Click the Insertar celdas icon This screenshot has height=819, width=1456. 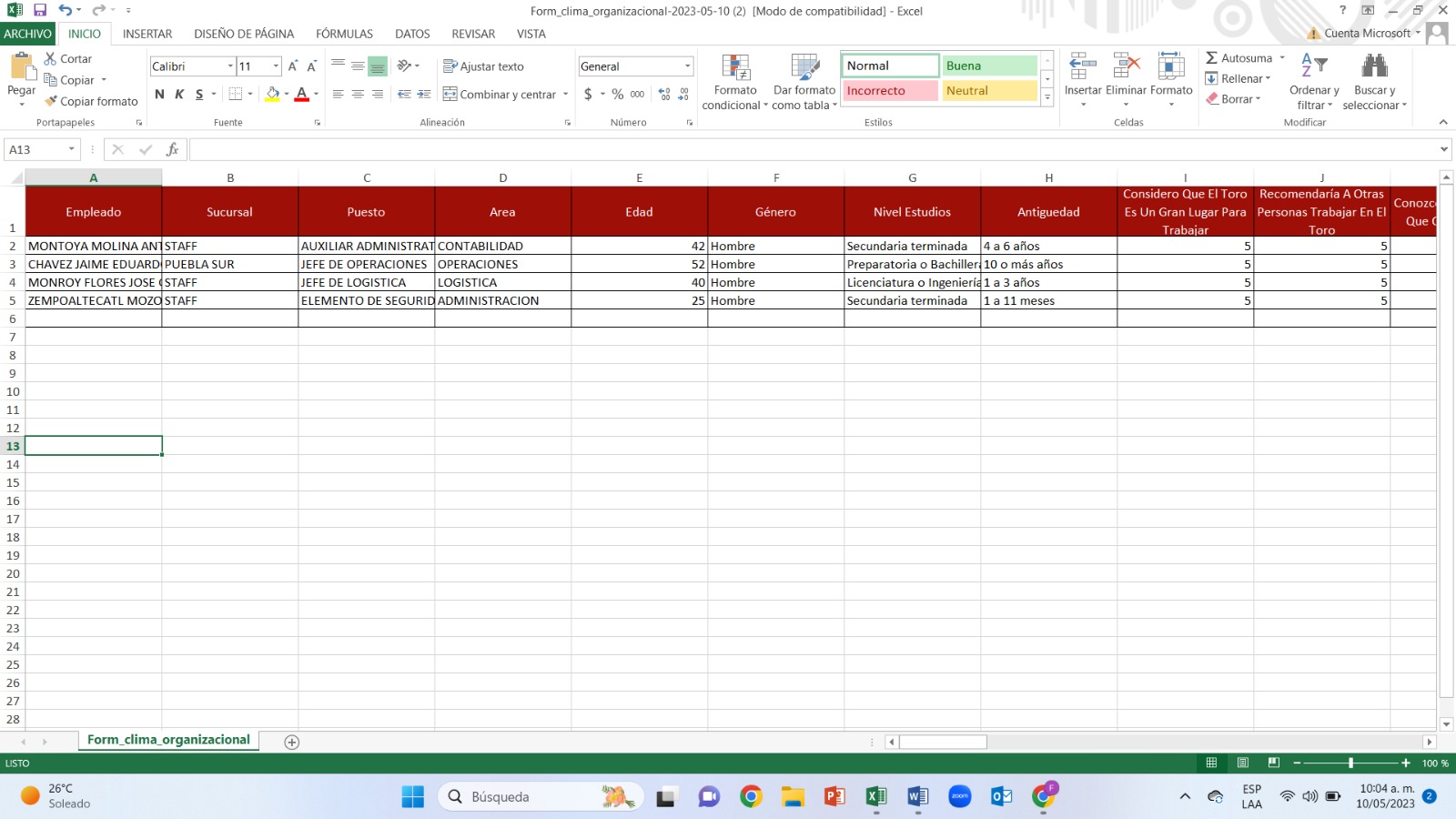pos(1082,68)
